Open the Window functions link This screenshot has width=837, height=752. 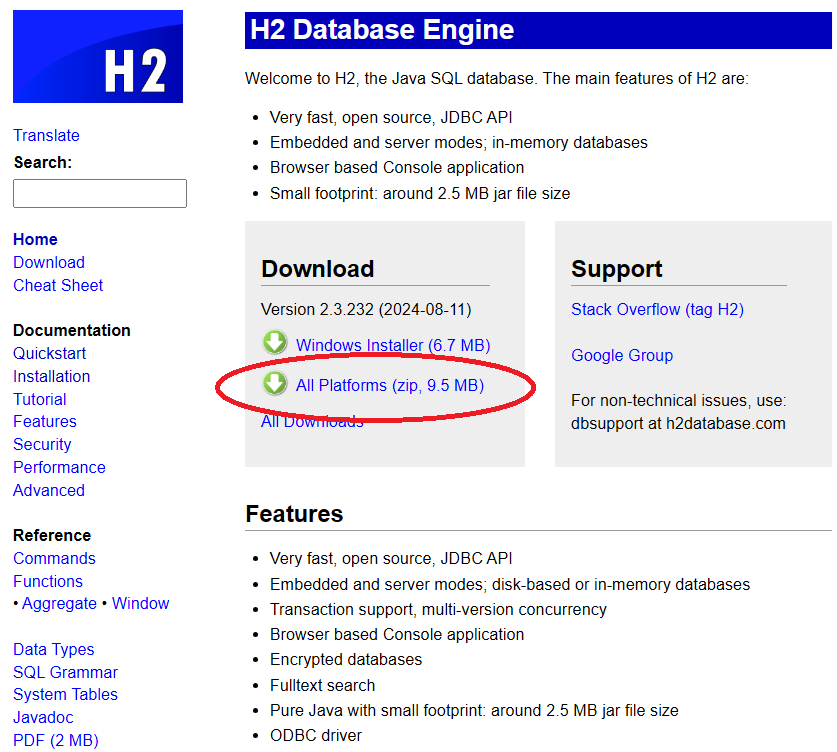tap(140, 604)
